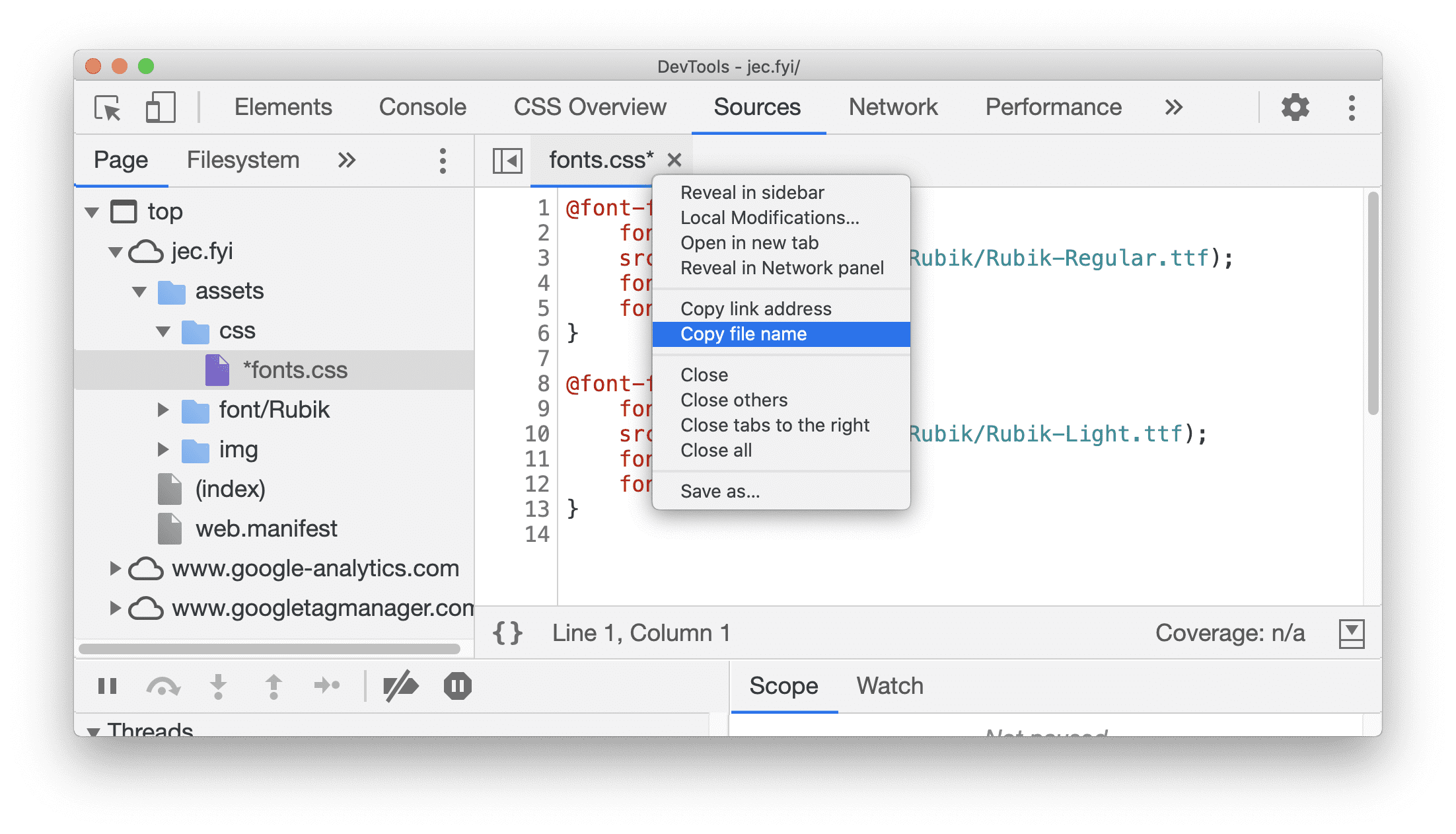Click the Watch tab in scope panel

click(885, 686)
